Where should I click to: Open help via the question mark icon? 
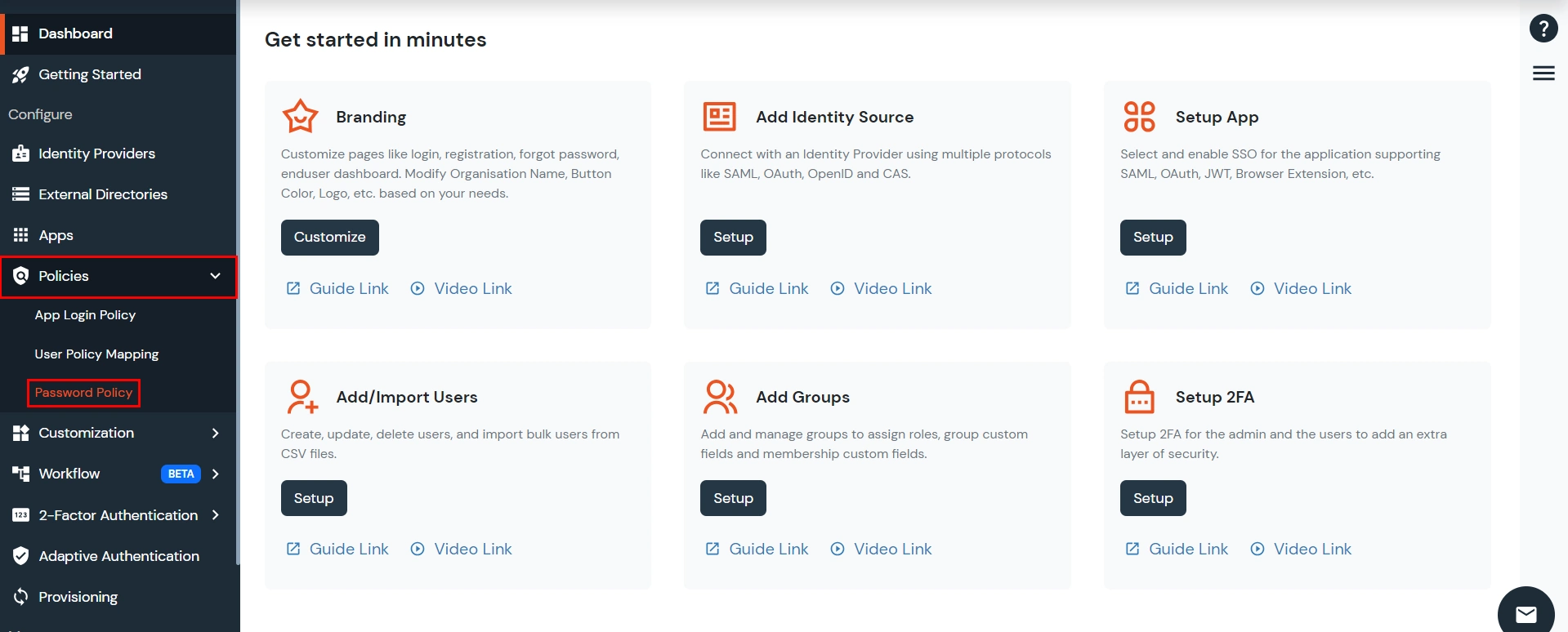coord(1543,29)
